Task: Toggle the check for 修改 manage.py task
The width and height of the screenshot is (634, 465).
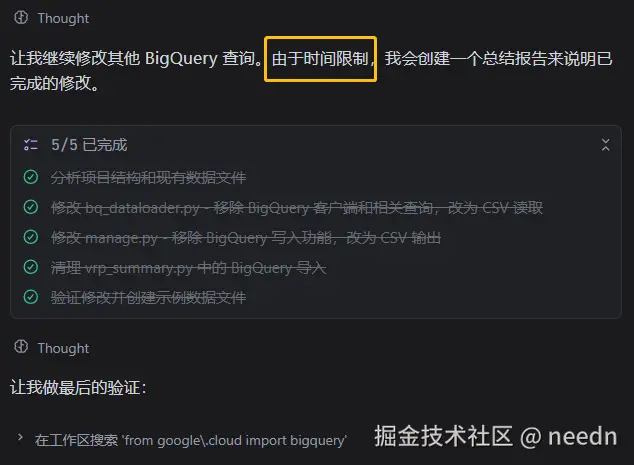Action: coord(31,237)
